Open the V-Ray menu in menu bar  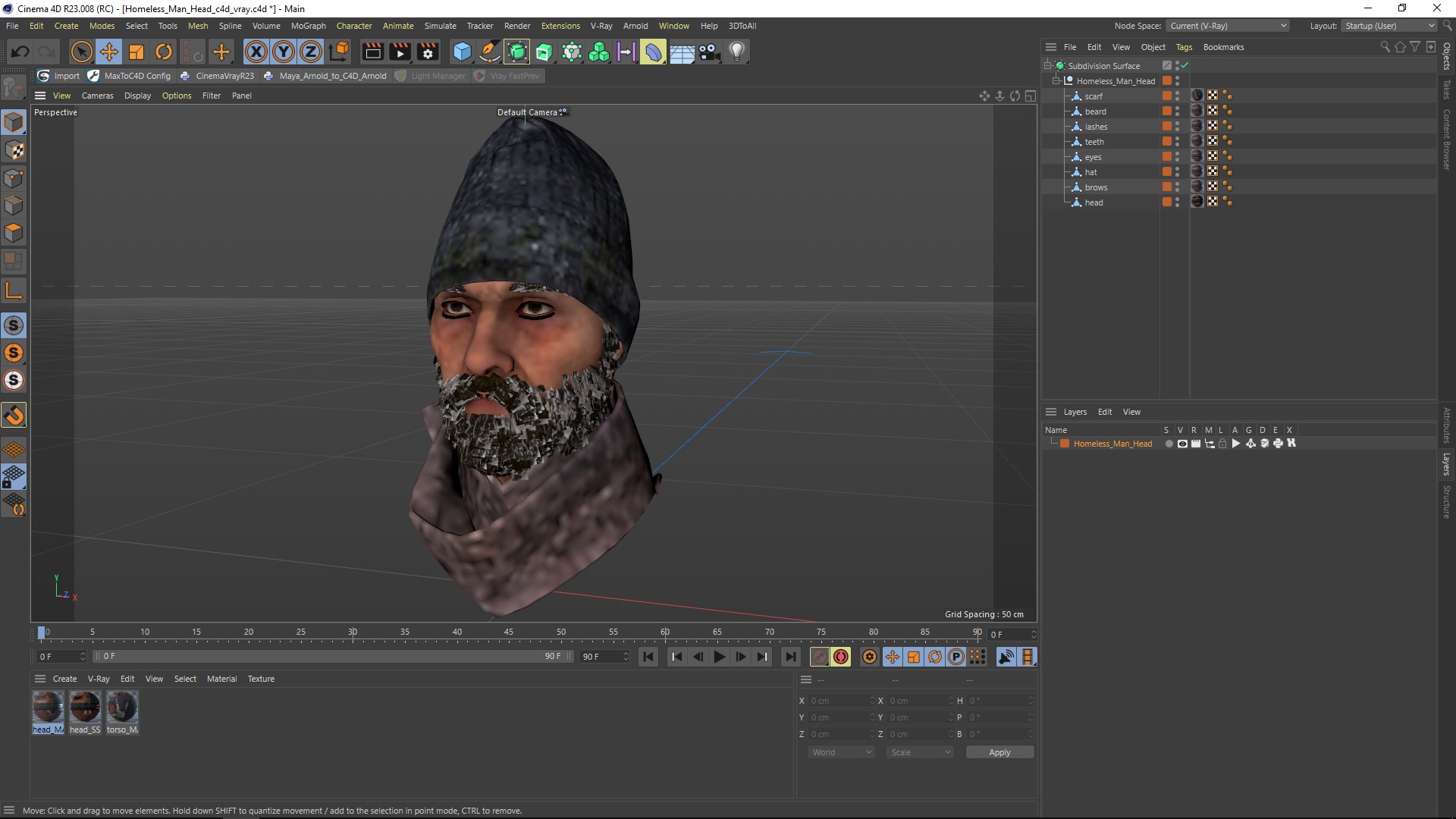click(601, 26)
